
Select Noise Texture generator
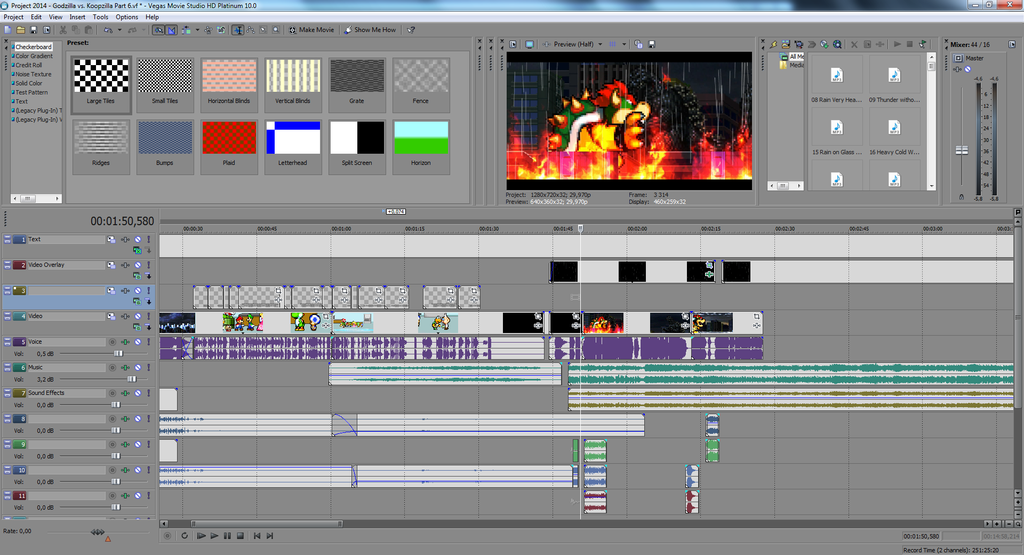point(33,74)
